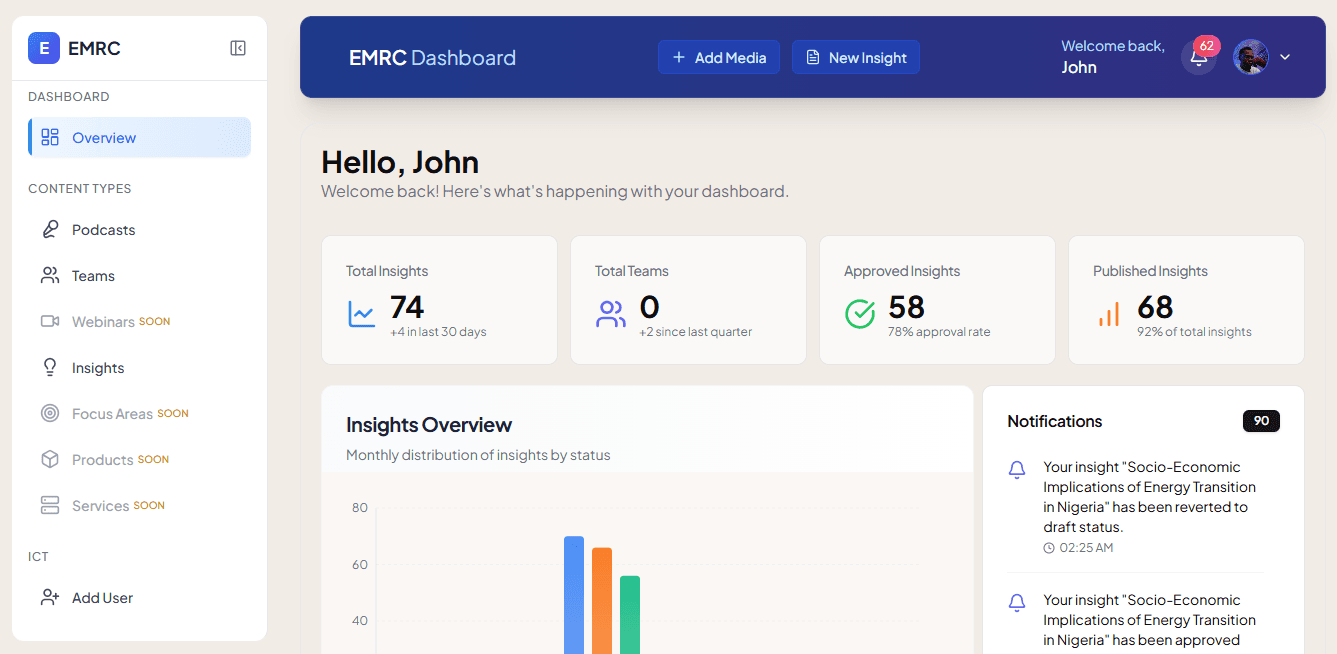This screenshot has width=1337, height=654.
Task: Click the Webinars camera icon
Action: point(49,321)
